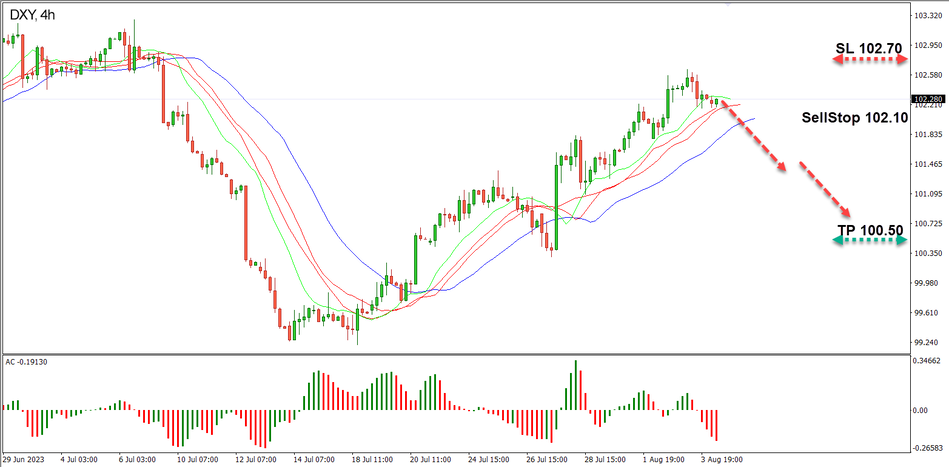Click the current price tag 102.280

click(928, 99)
